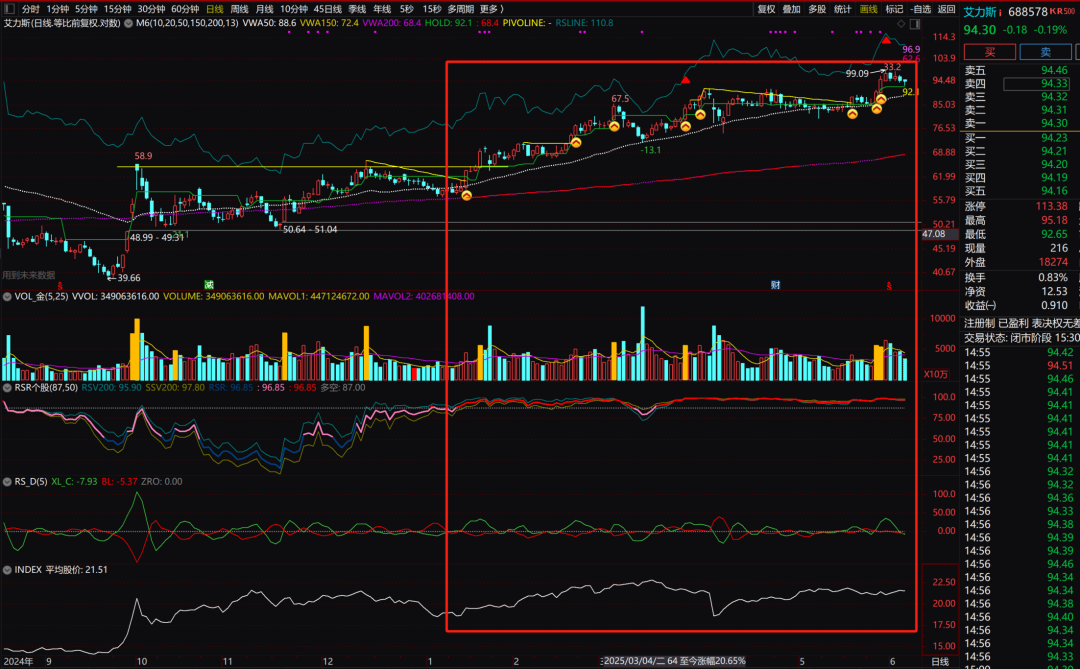Switch to 分时 intraday view
Screen dimensions: 1080x669
30,9
